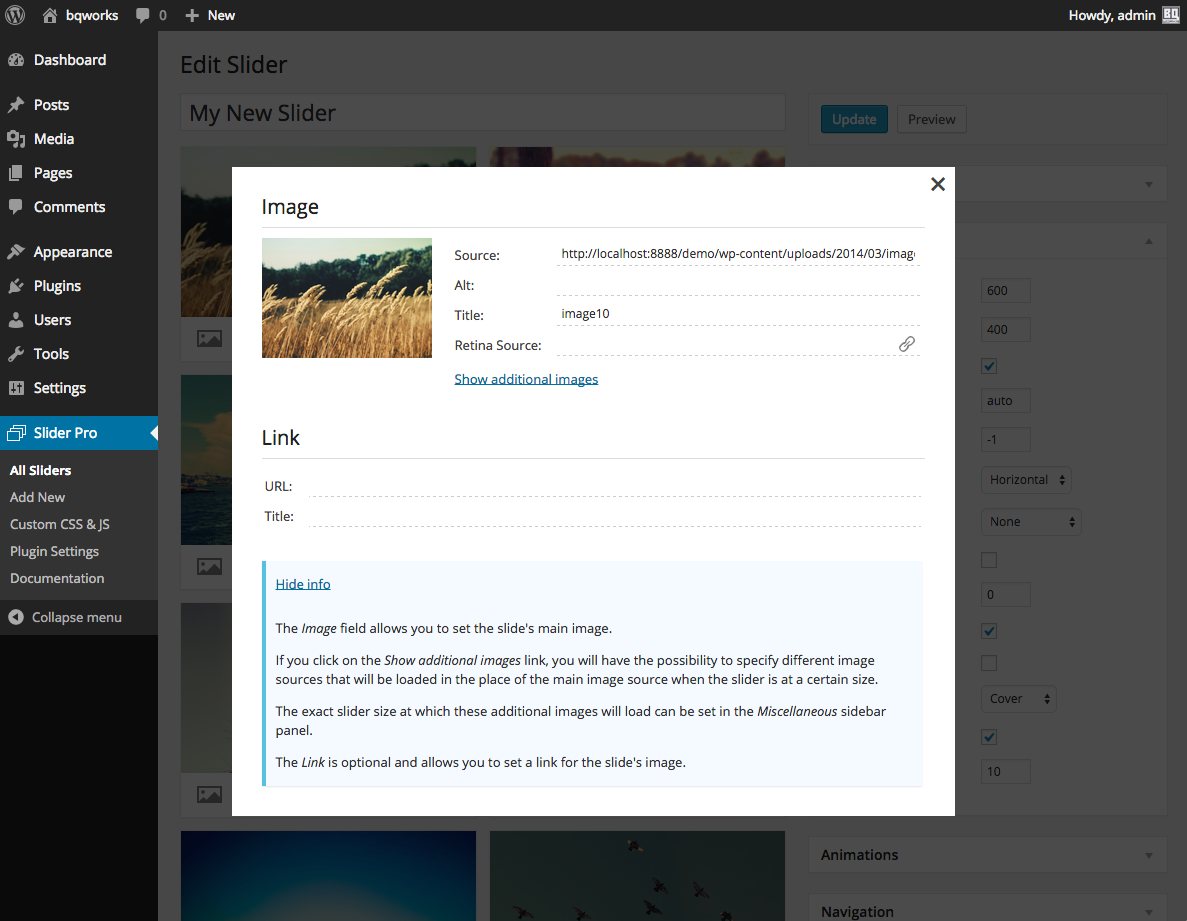
Task: Expand the top sidebar panel down arrow
Action: (x=1148, y=185)
